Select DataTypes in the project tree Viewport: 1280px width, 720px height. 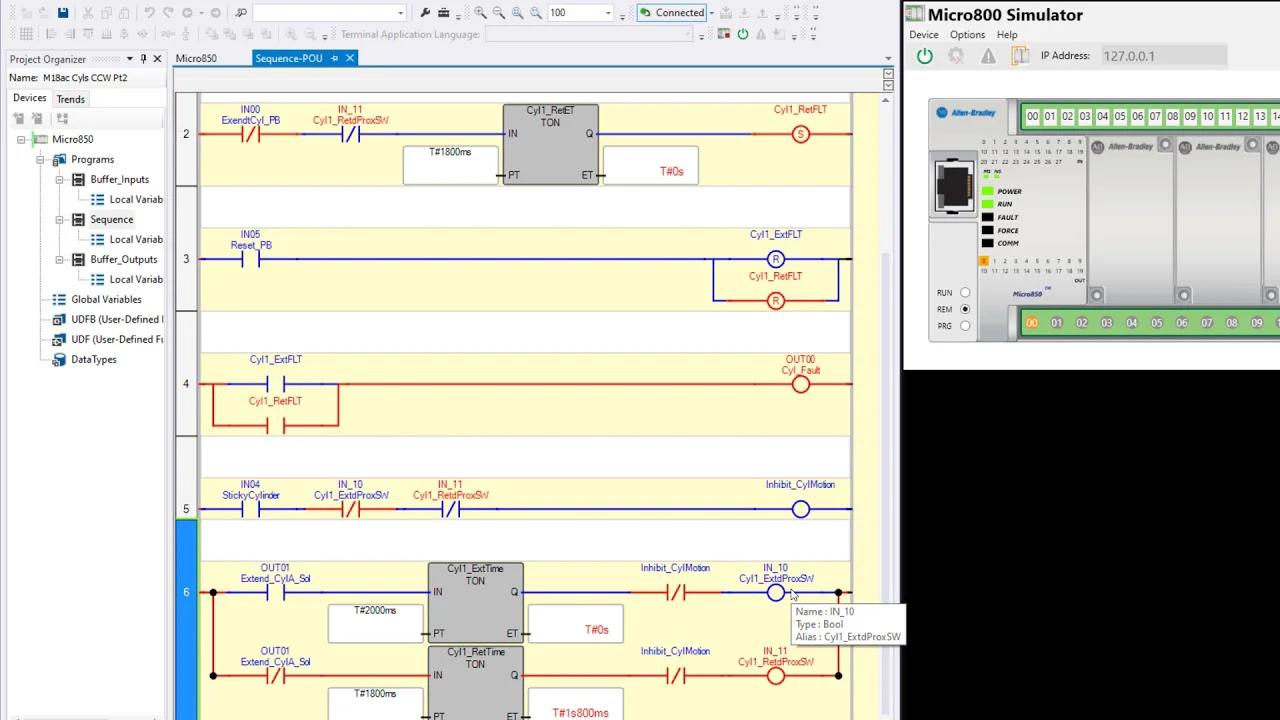tap(93, 359)
